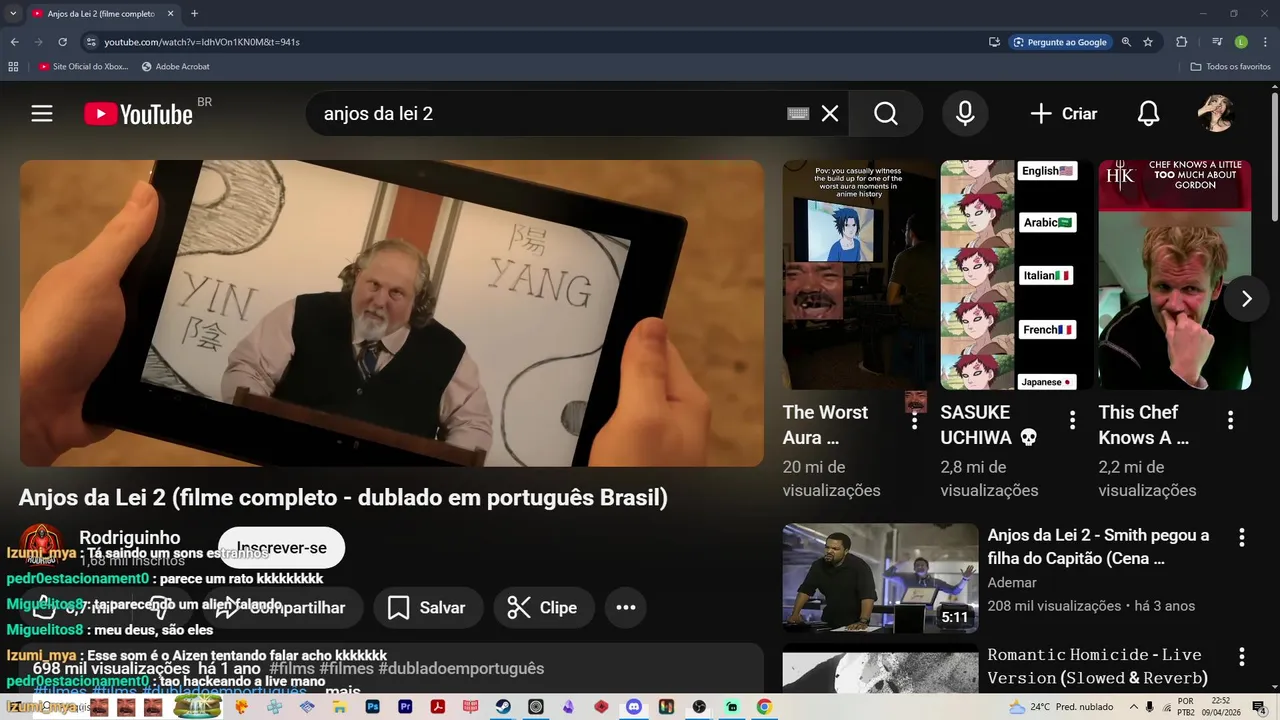This screenshot has height=720, width=1280.
Task: Open the zoom magnifier in address bar
Action: (x=1126, y=42)
